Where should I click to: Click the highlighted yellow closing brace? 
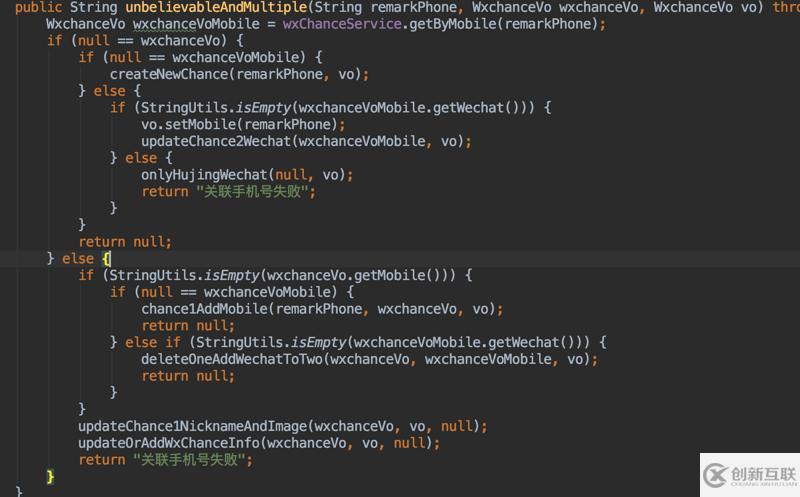tap(50, 477)
